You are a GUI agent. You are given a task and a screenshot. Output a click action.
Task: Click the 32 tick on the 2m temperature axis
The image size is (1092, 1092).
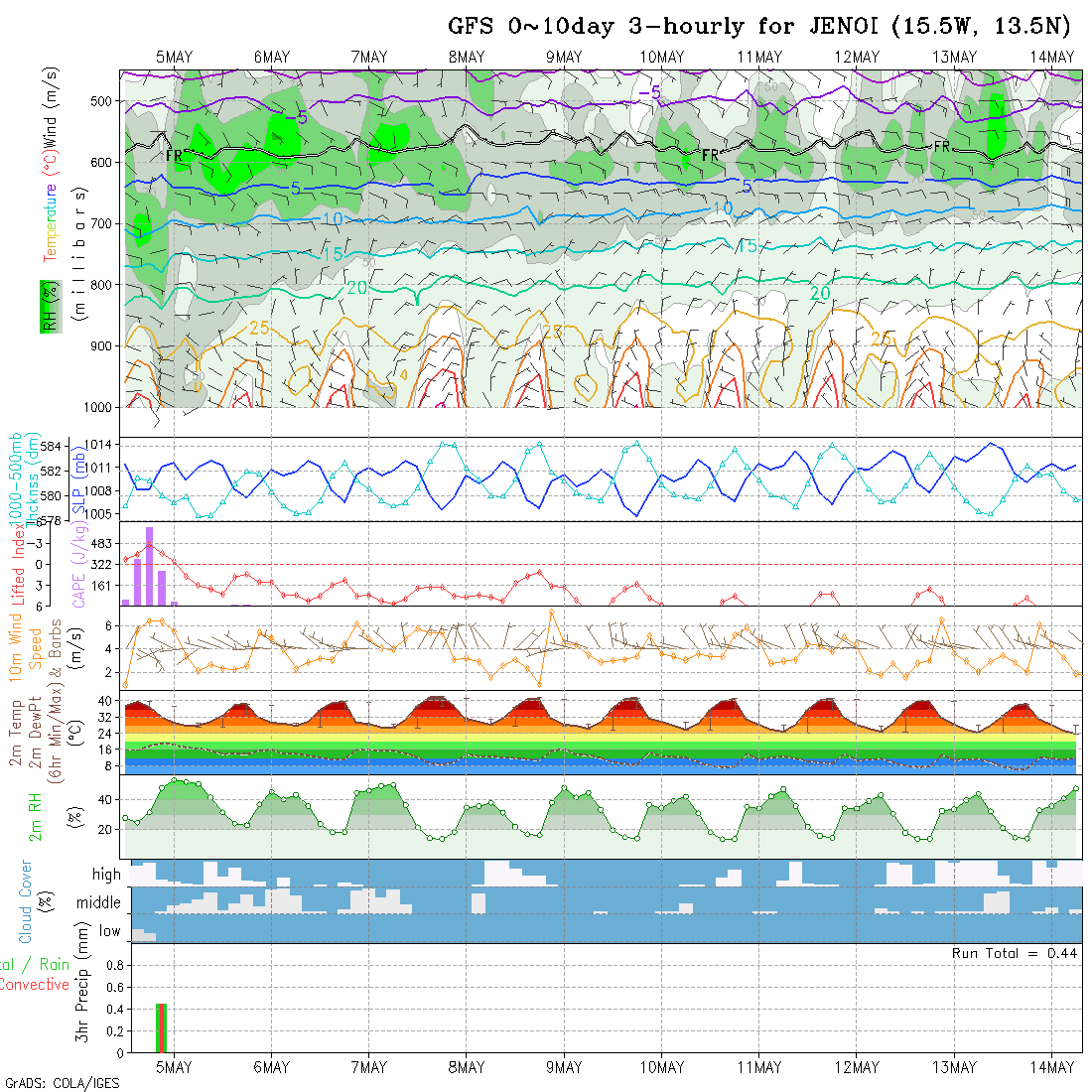(105, 718)
